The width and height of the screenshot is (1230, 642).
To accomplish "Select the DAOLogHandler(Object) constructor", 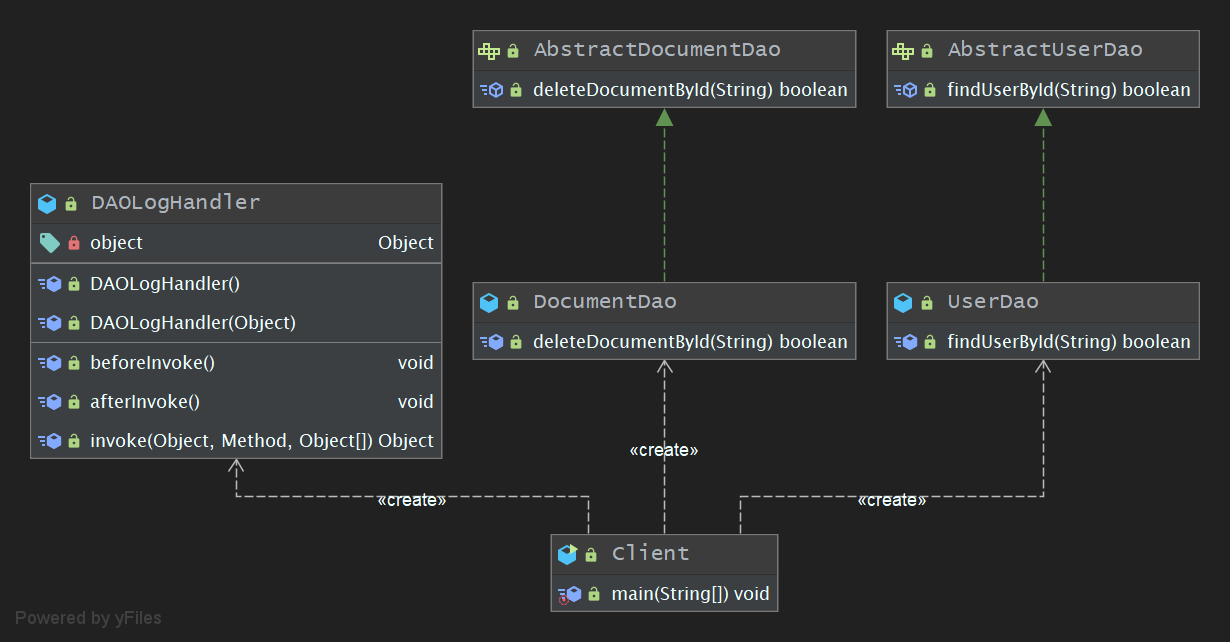I will tap(192, 323).
